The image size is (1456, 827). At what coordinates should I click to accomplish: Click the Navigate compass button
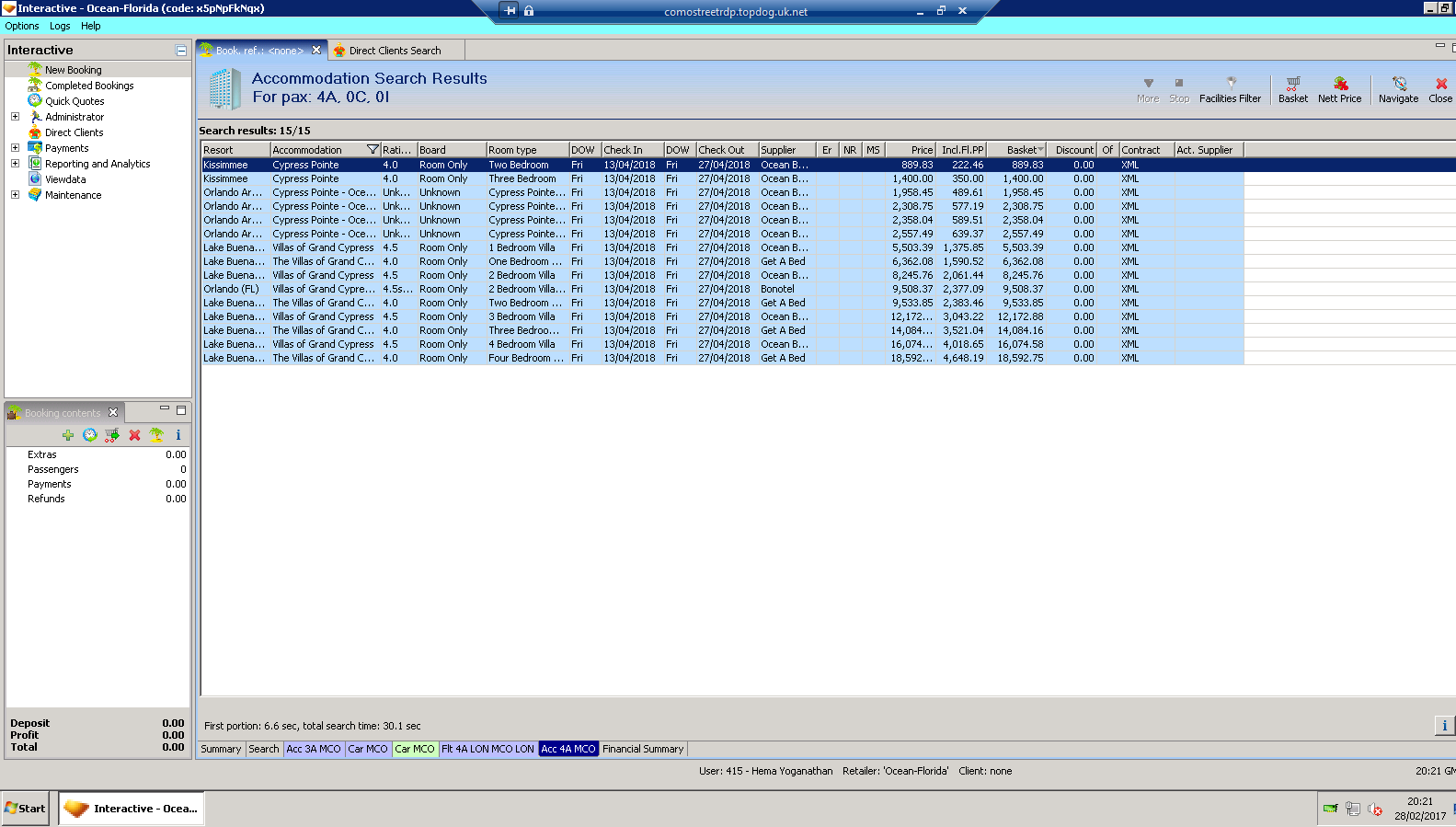pos(1398,89)
